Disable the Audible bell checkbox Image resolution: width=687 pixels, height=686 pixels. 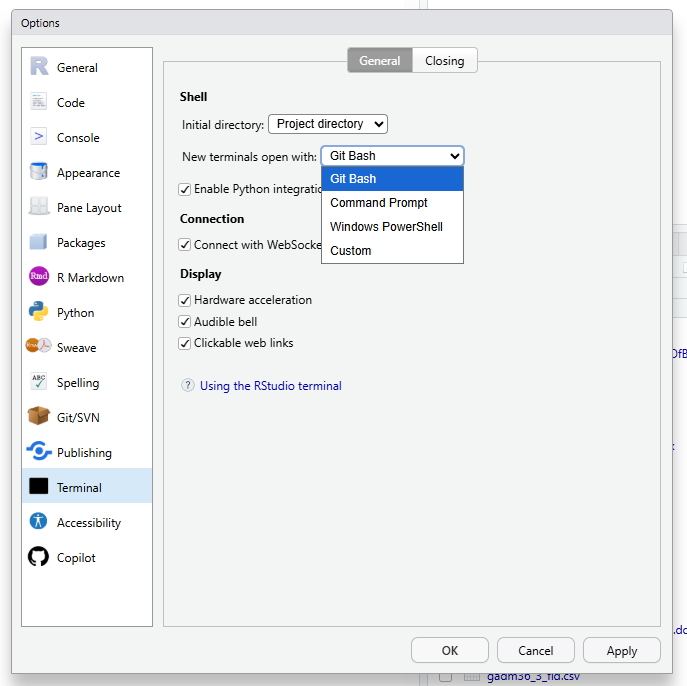(x=185, y=322)
